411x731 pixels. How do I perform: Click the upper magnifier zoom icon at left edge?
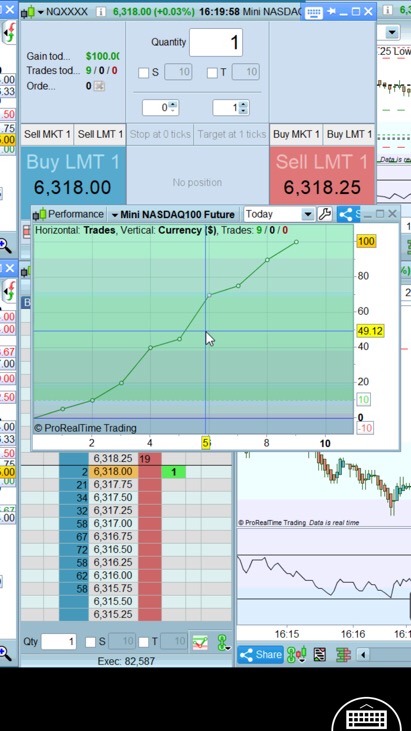[6, 244]
